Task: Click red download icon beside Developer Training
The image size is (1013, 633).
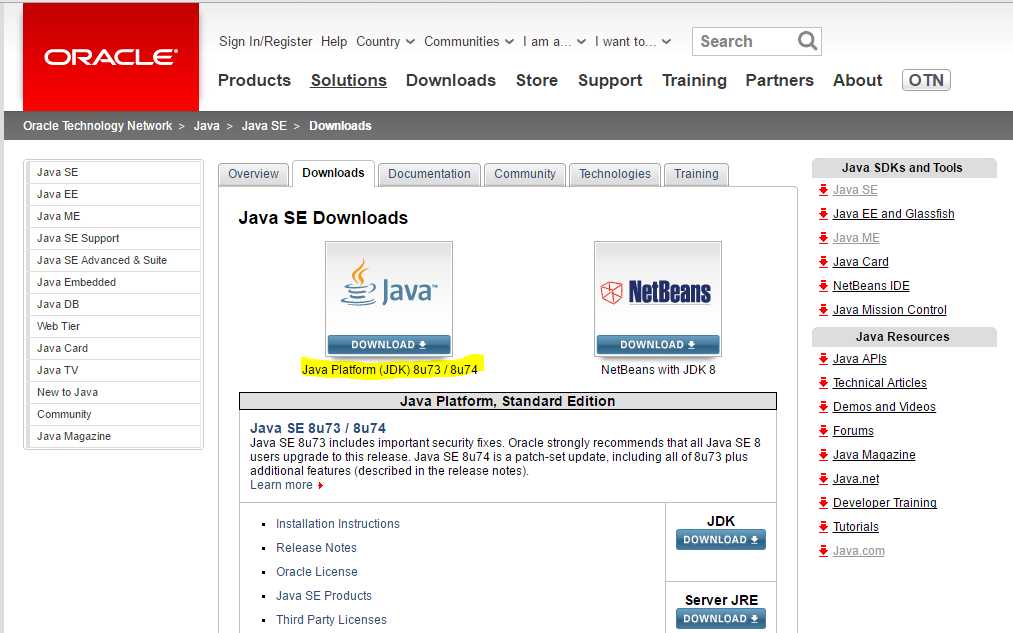Action: point(823,503)
